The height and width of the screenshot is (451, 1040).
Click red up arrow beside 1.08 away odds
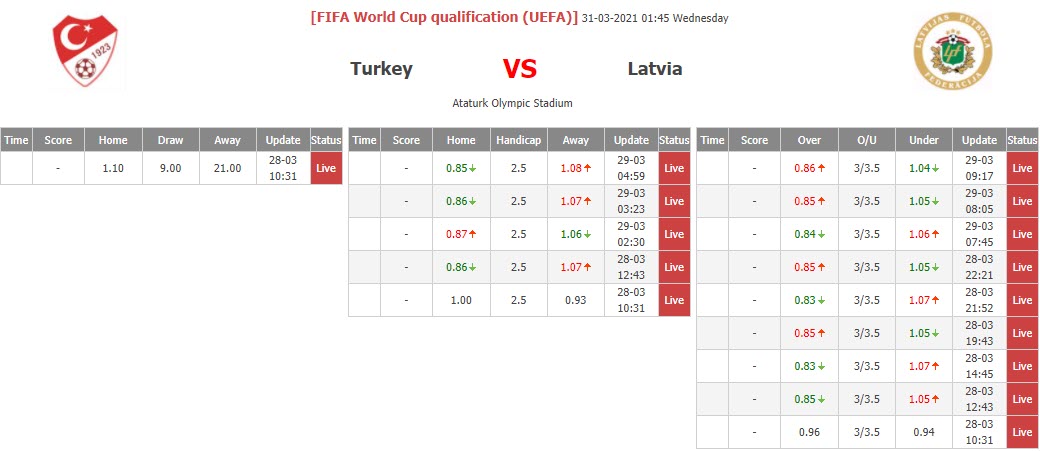coord(588,168)
